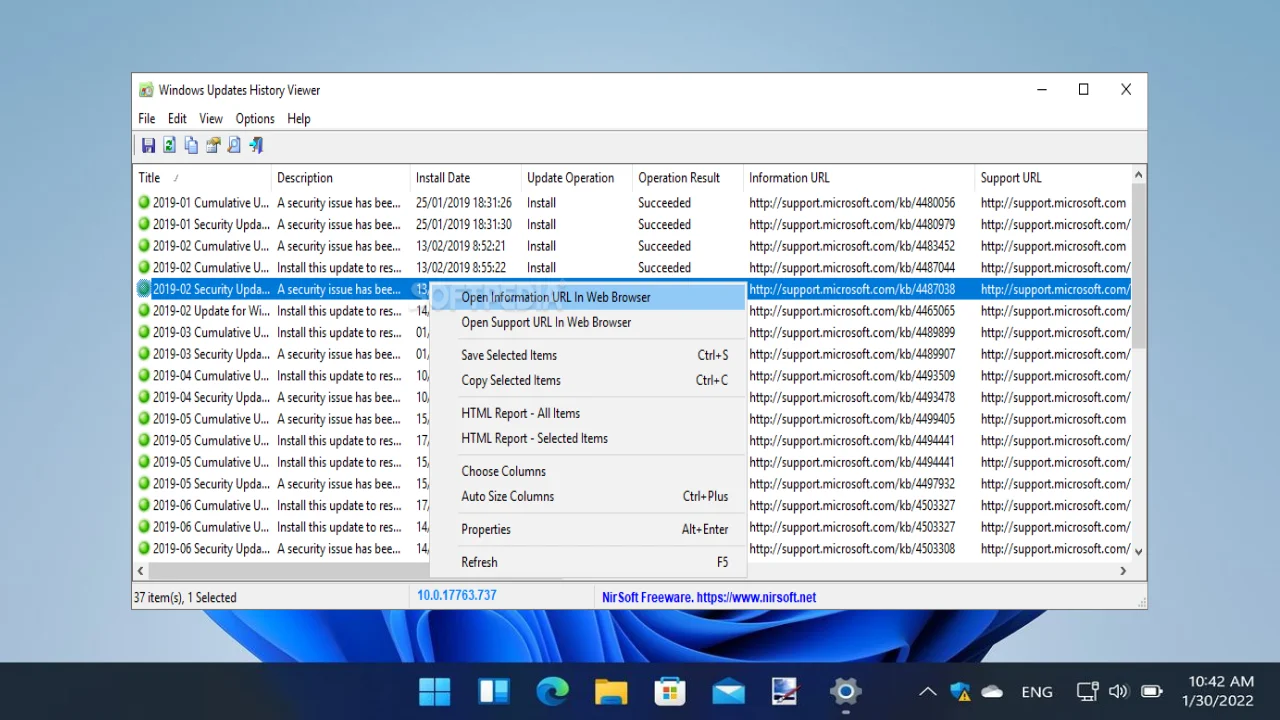Viewport: 1280px width, 720px height.
Task: Sort by Information URL column header
Action: 859,178
